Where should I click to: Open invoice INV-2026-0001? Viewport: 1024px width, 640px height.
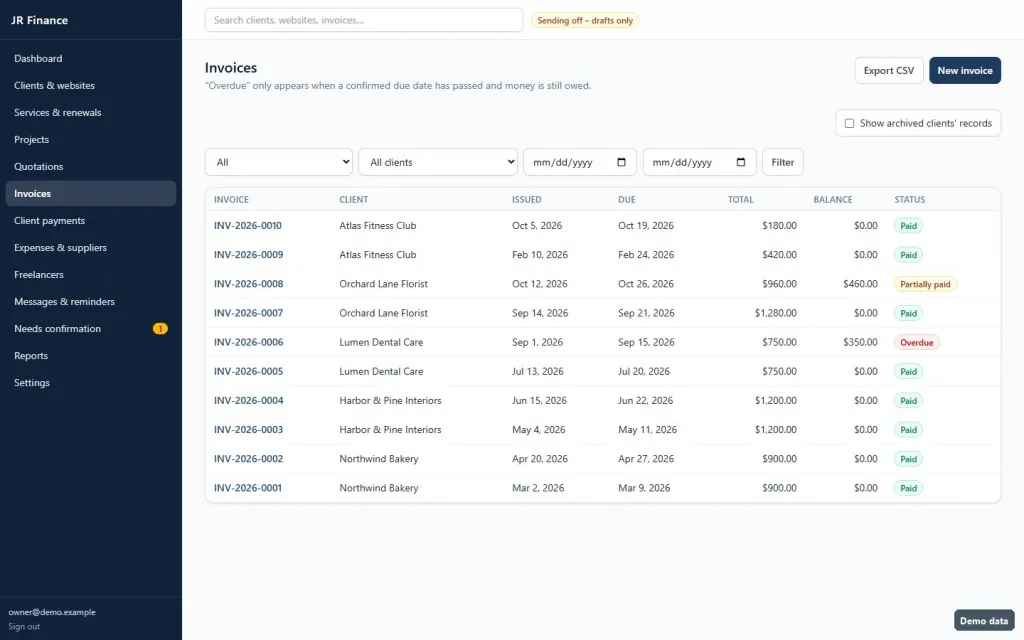(x=248, y=488)
